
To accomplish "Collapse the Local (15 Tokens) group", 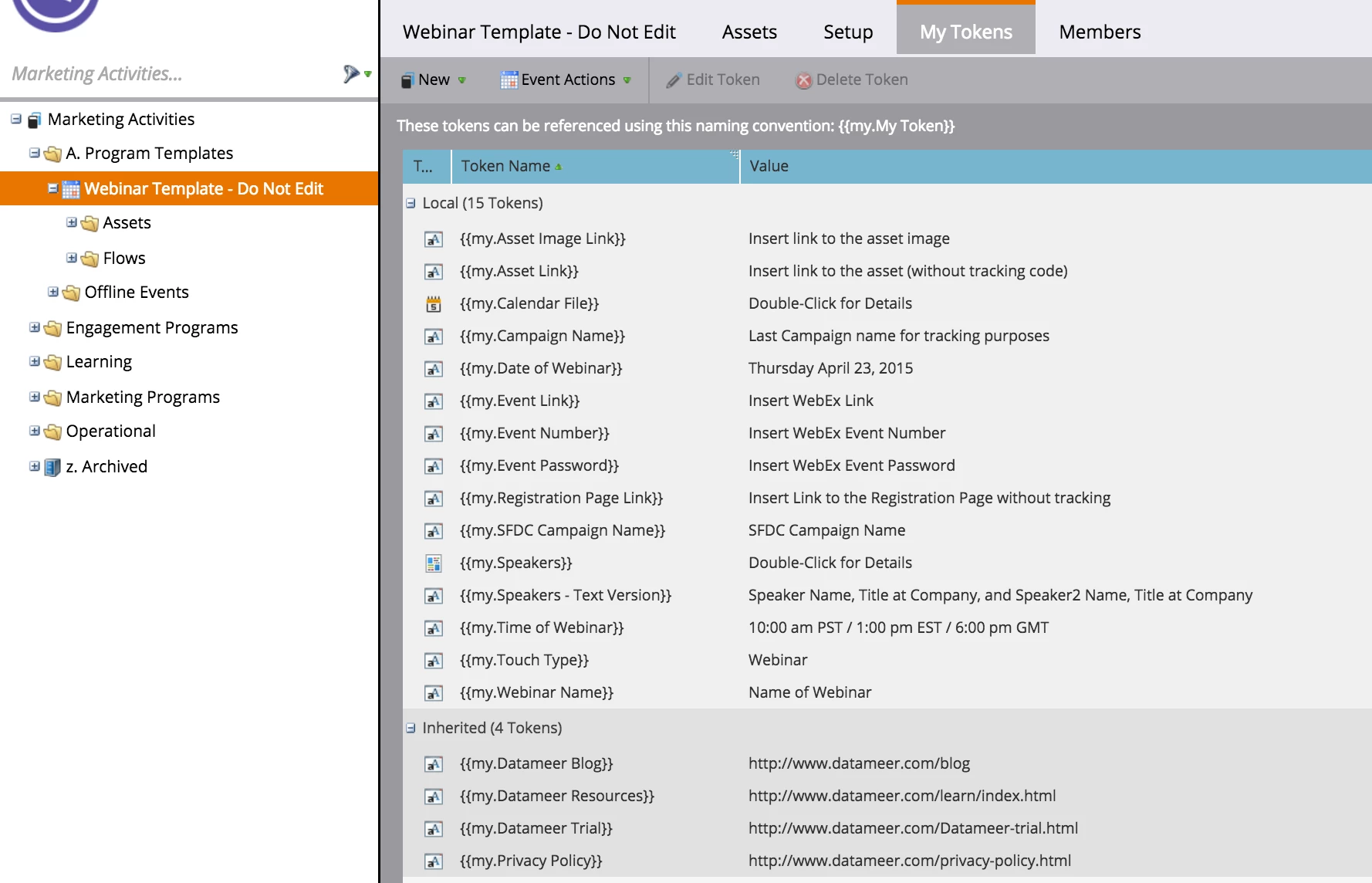I will pyautogui.click(x=411, y=204).
